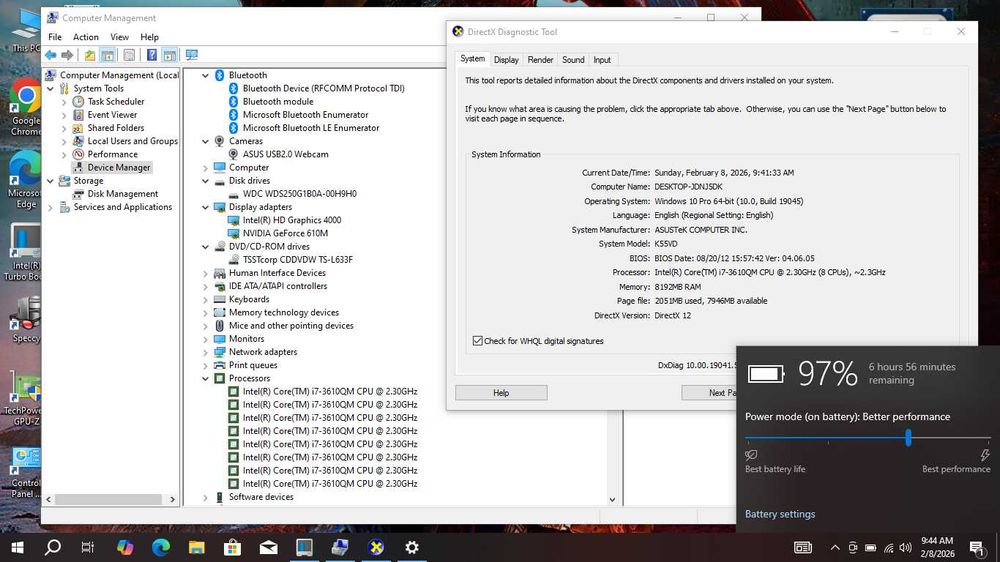This screenshot has width=1000, height=562.
Task: Expand the Computer category
Action: (x=205, y=168)
